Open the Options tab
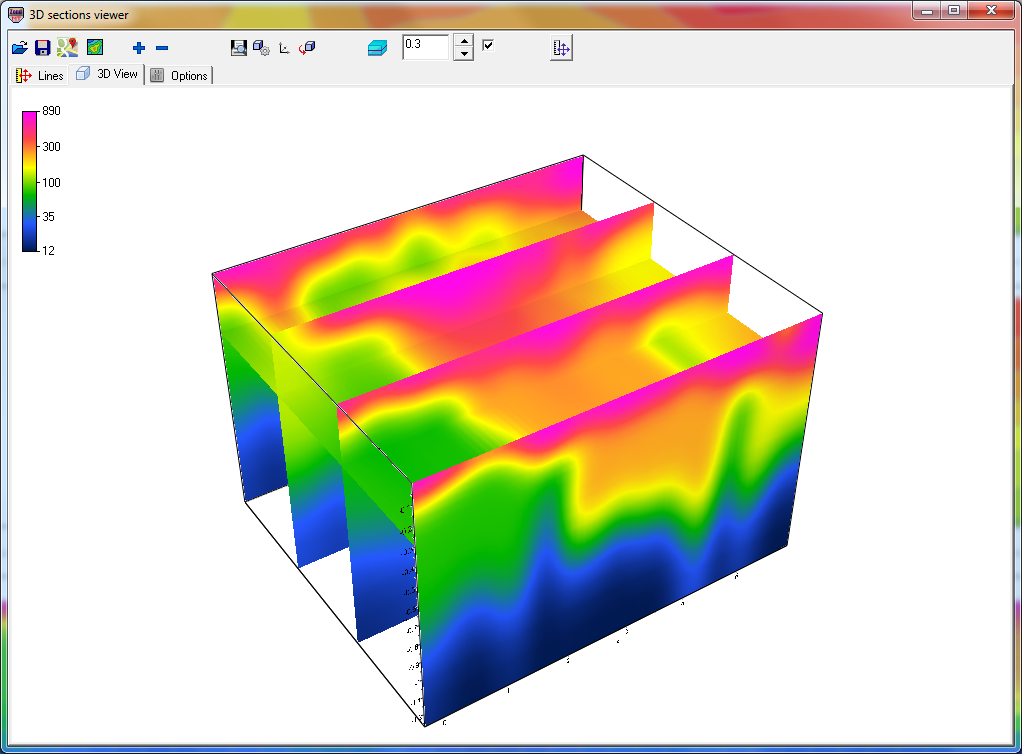Screen dimensions: 1022x754 [180, 76]
